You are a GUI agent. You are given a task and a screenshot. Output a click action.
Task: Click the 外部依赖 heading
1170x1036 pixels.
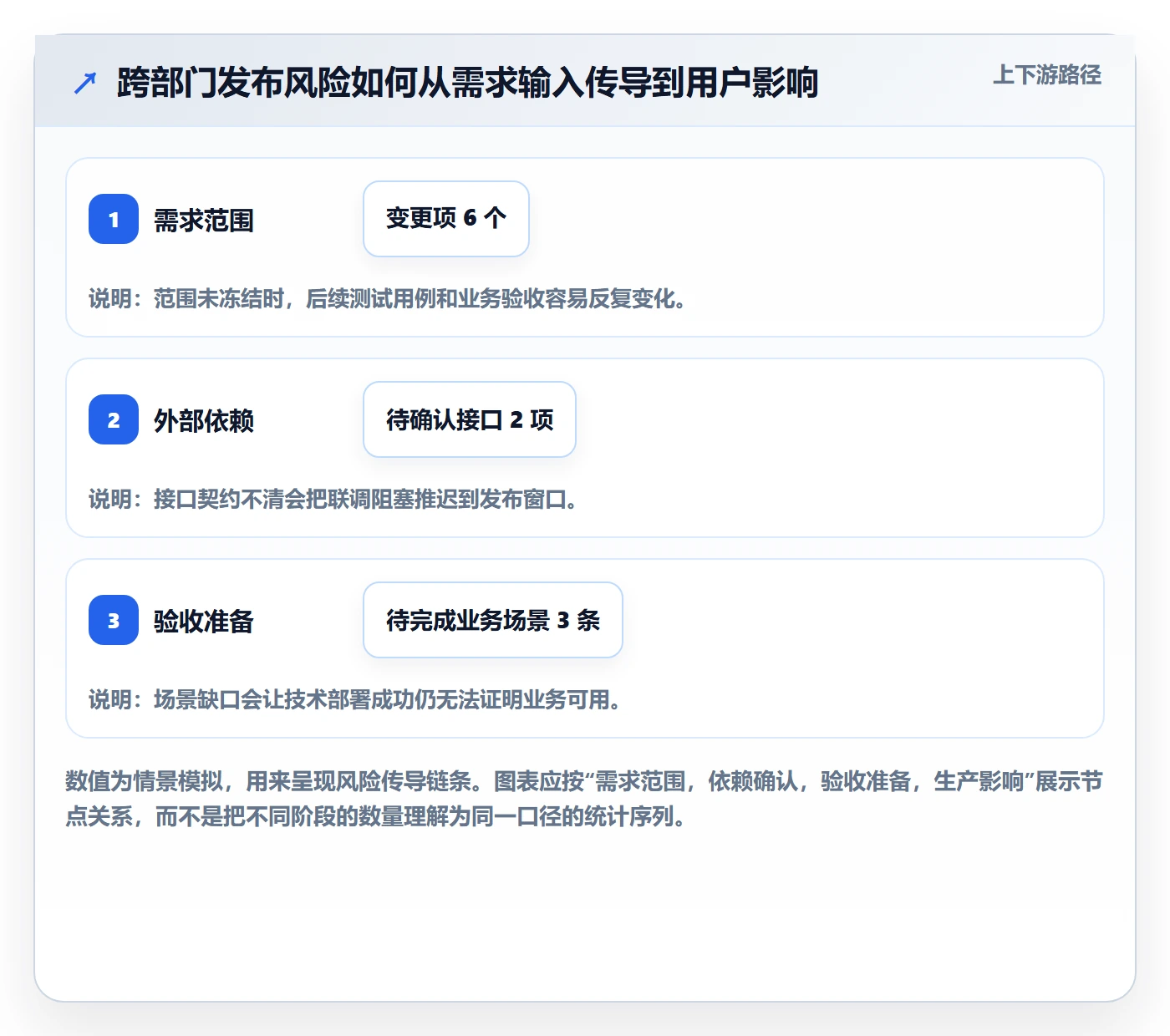(204, 421)
